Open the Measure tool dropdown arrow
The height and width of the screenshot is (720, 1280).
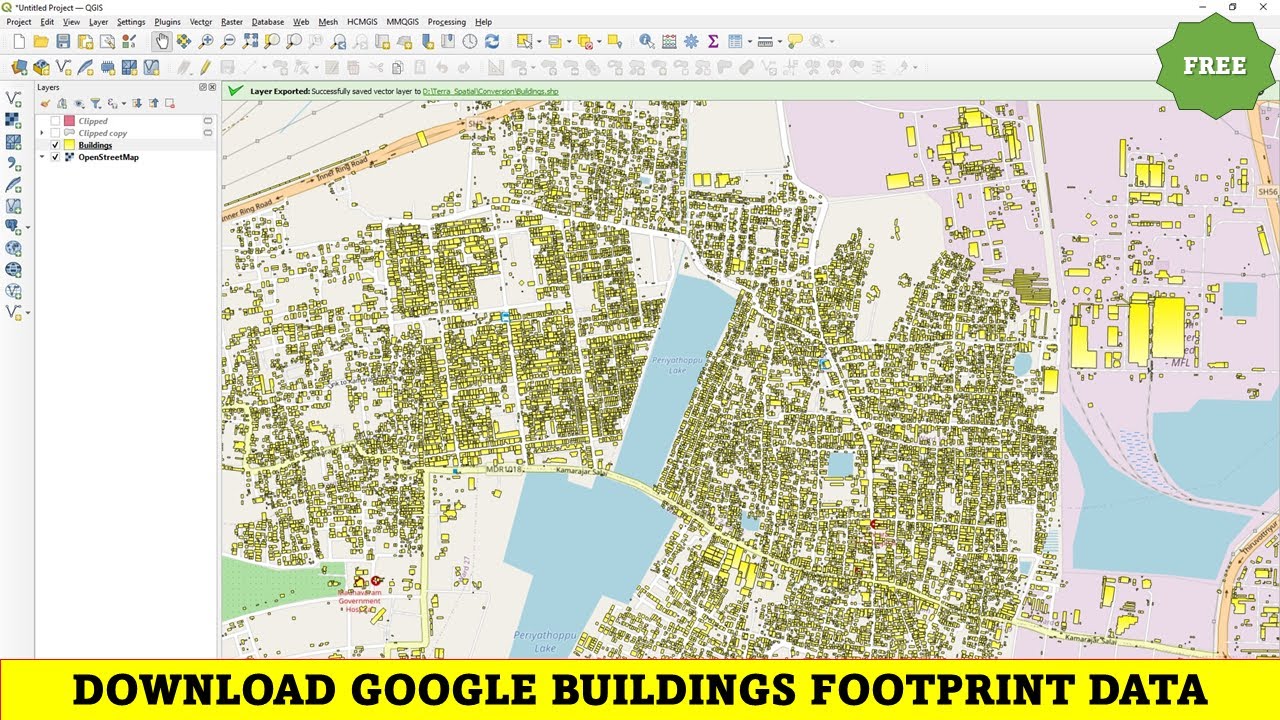tap(780, 42)
